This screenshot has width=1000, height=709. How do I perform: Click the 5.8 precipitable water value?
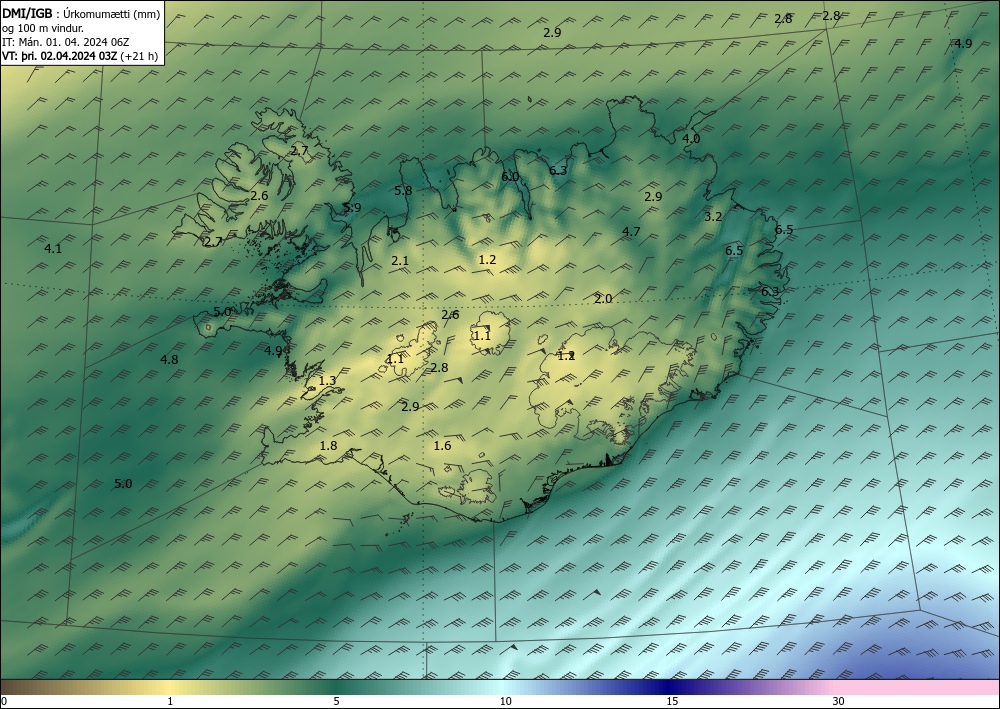(x=403, y=190)
